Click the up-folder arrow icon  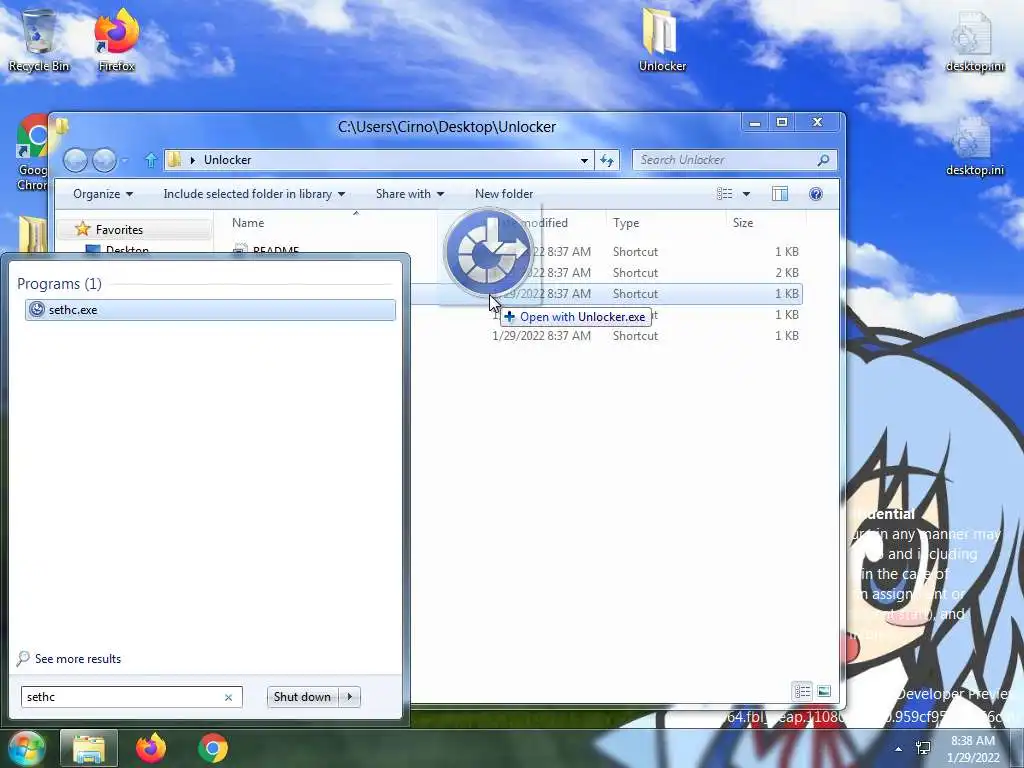[151, 160]
